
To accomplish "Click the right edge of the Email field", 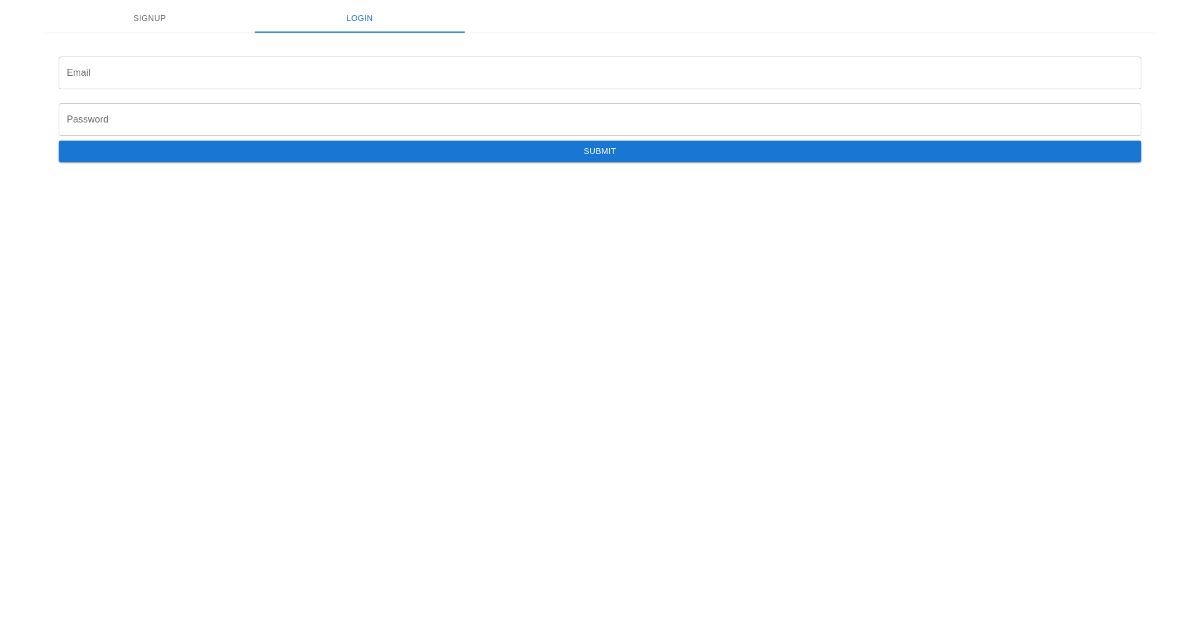I will pos(1130,72).
